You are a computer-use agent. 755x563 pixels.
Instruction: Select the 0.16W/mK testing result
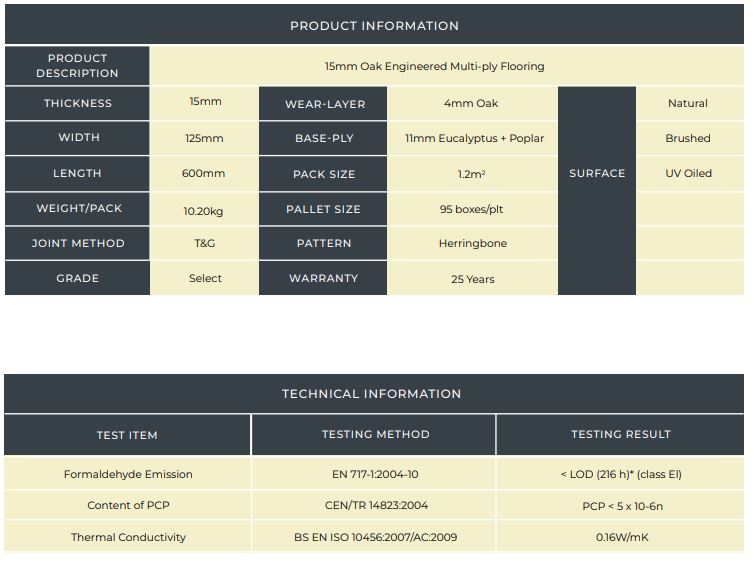pos(621,538)
